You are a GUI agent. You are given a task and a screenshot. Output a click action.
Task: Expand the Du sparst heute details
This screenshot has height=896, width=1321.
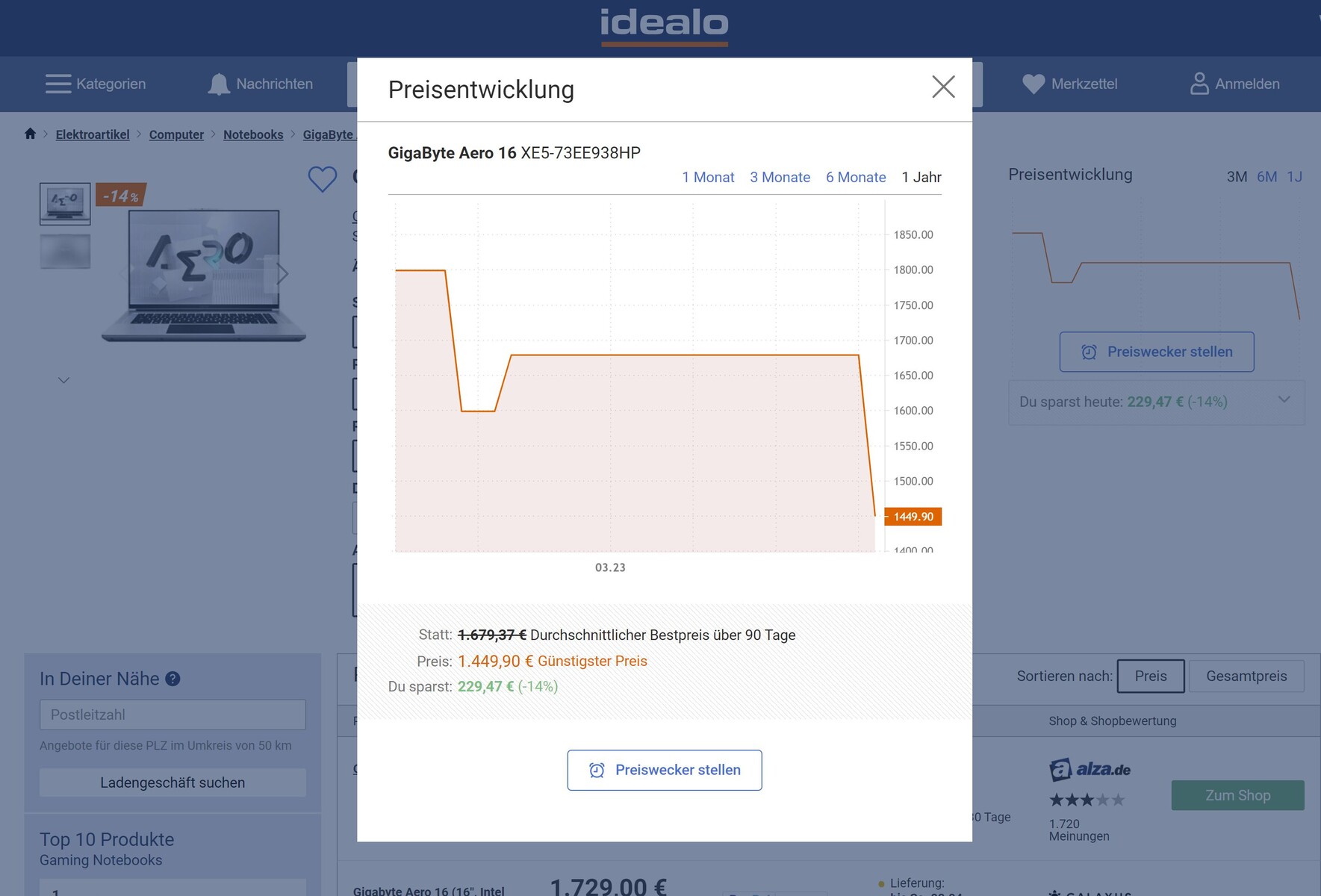pos(1284,399)
